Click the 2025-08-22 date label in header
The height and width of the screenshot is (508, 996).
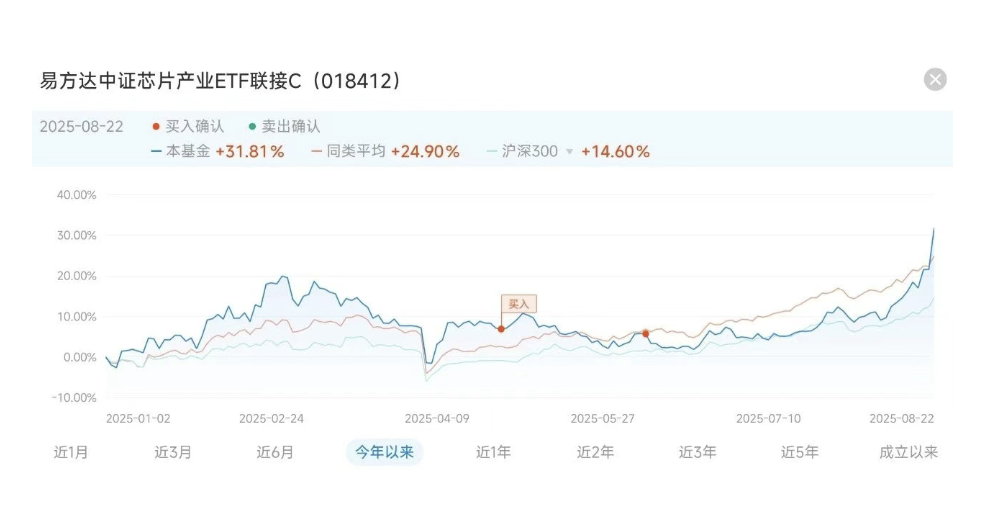[x=81, y=126]
